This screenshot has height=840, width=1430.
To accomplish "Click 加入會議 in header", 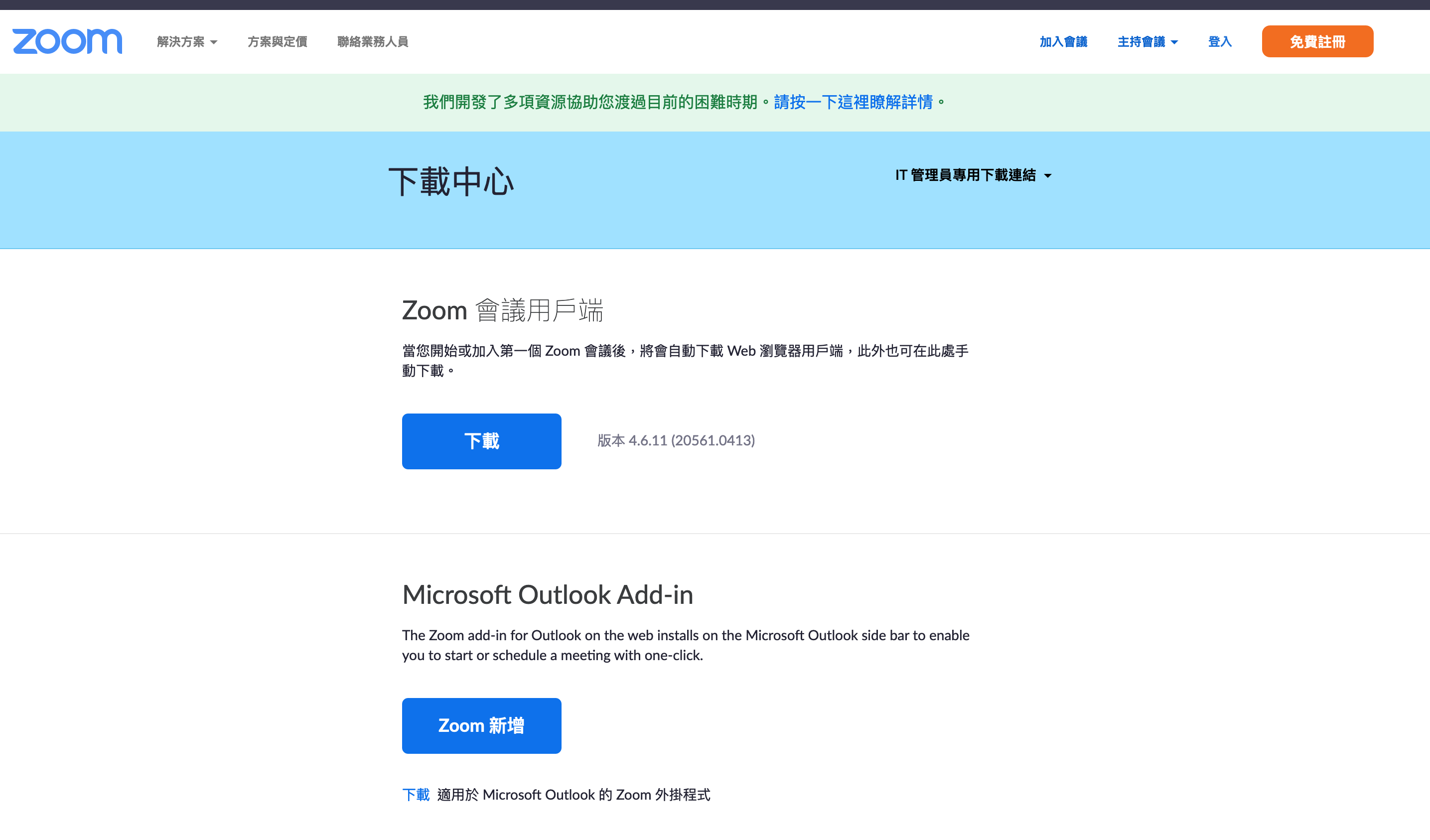I will pyautogui.click(x=1063, y=42).
